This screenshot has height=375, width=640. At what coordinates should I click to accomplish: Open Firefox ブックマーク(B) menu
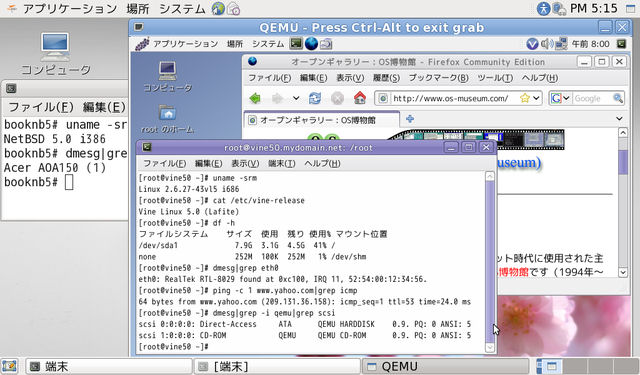tap(438, 78)
